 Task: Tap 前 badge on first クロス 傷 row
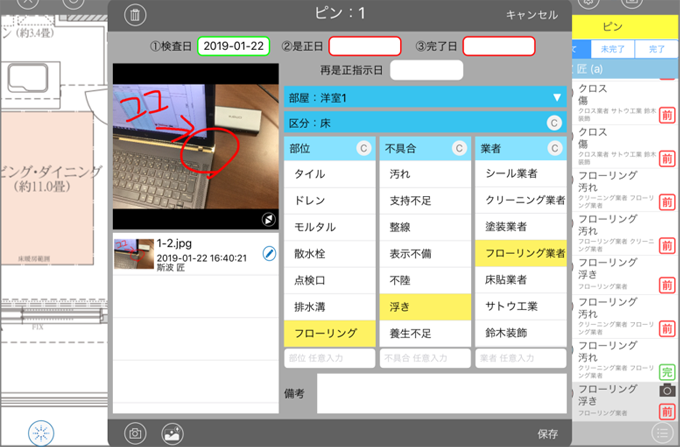click(667, 115)
